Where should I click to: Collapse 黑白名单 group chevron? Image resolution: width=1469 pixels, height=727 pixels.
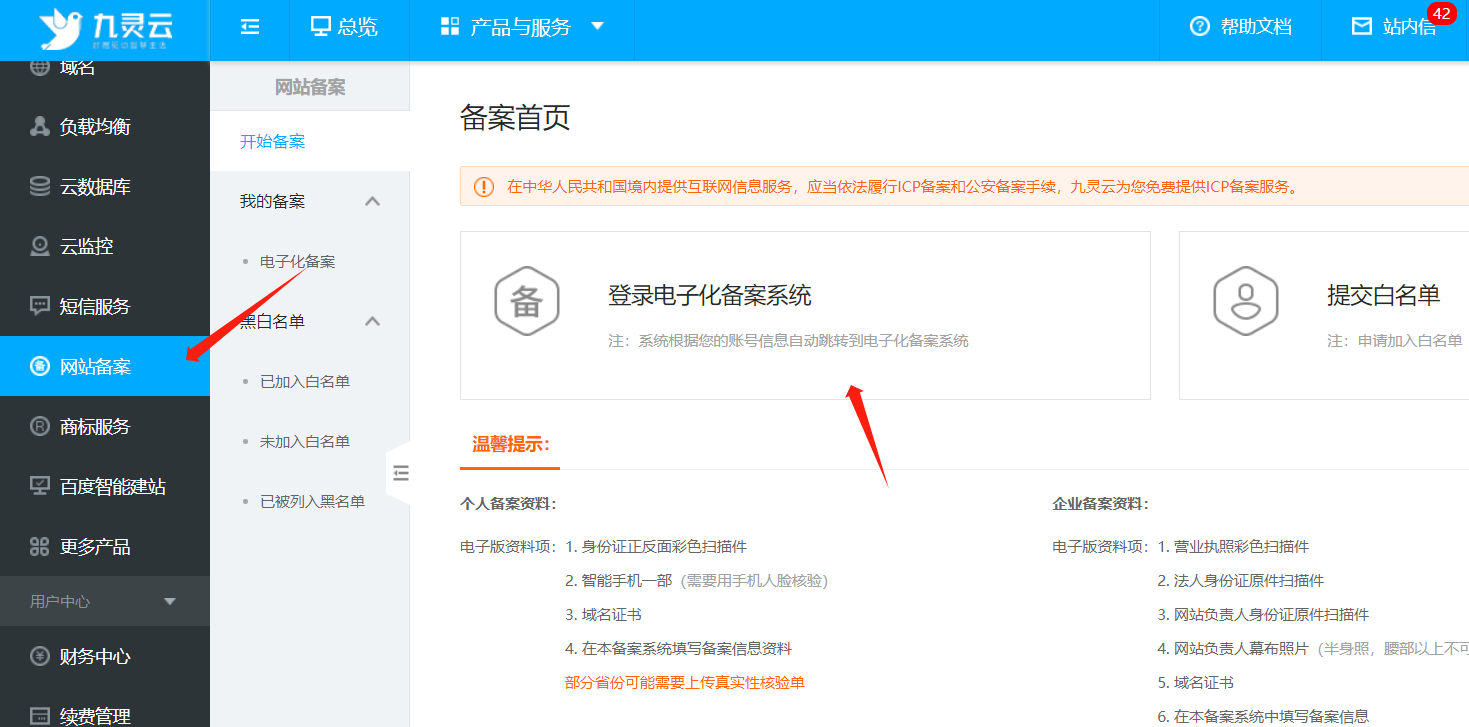click(373, 321)
